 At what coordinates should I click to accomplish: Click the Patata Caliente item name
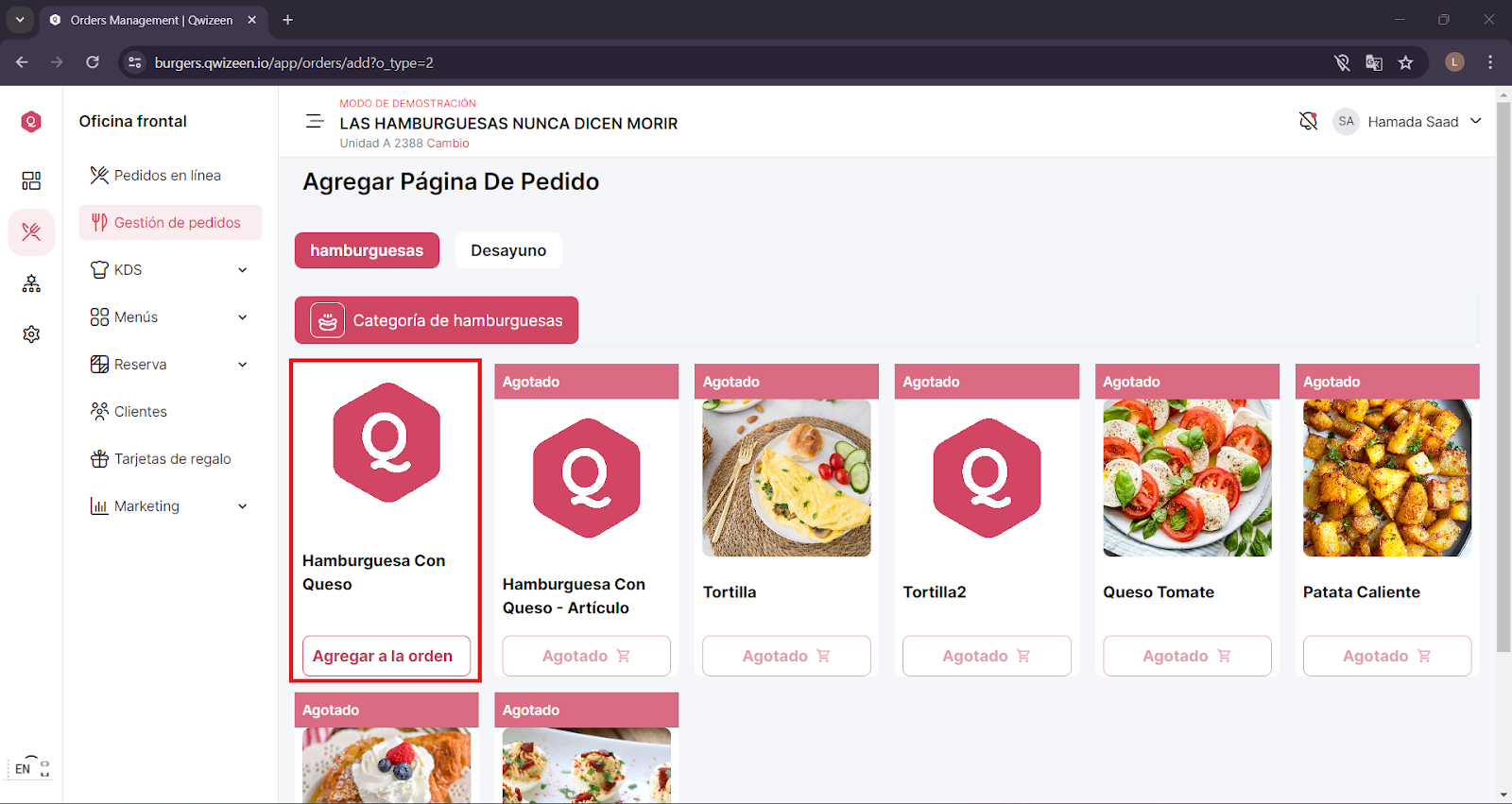click(1362, 592)
